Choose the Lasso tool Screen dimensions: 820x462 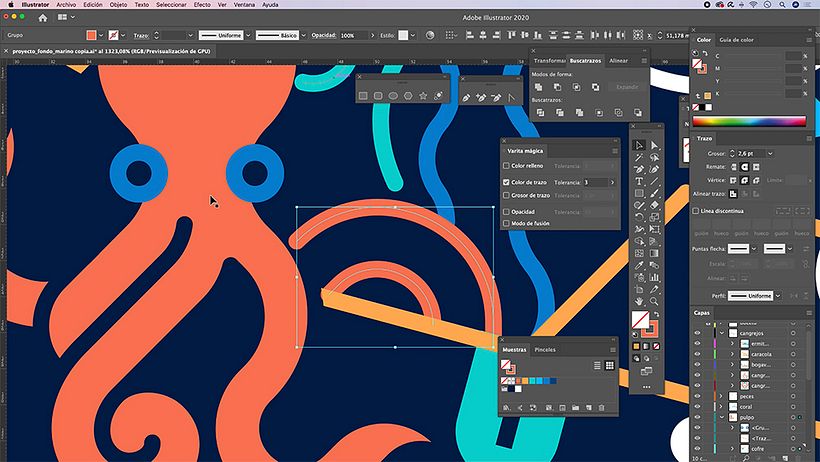coord(654,157)
